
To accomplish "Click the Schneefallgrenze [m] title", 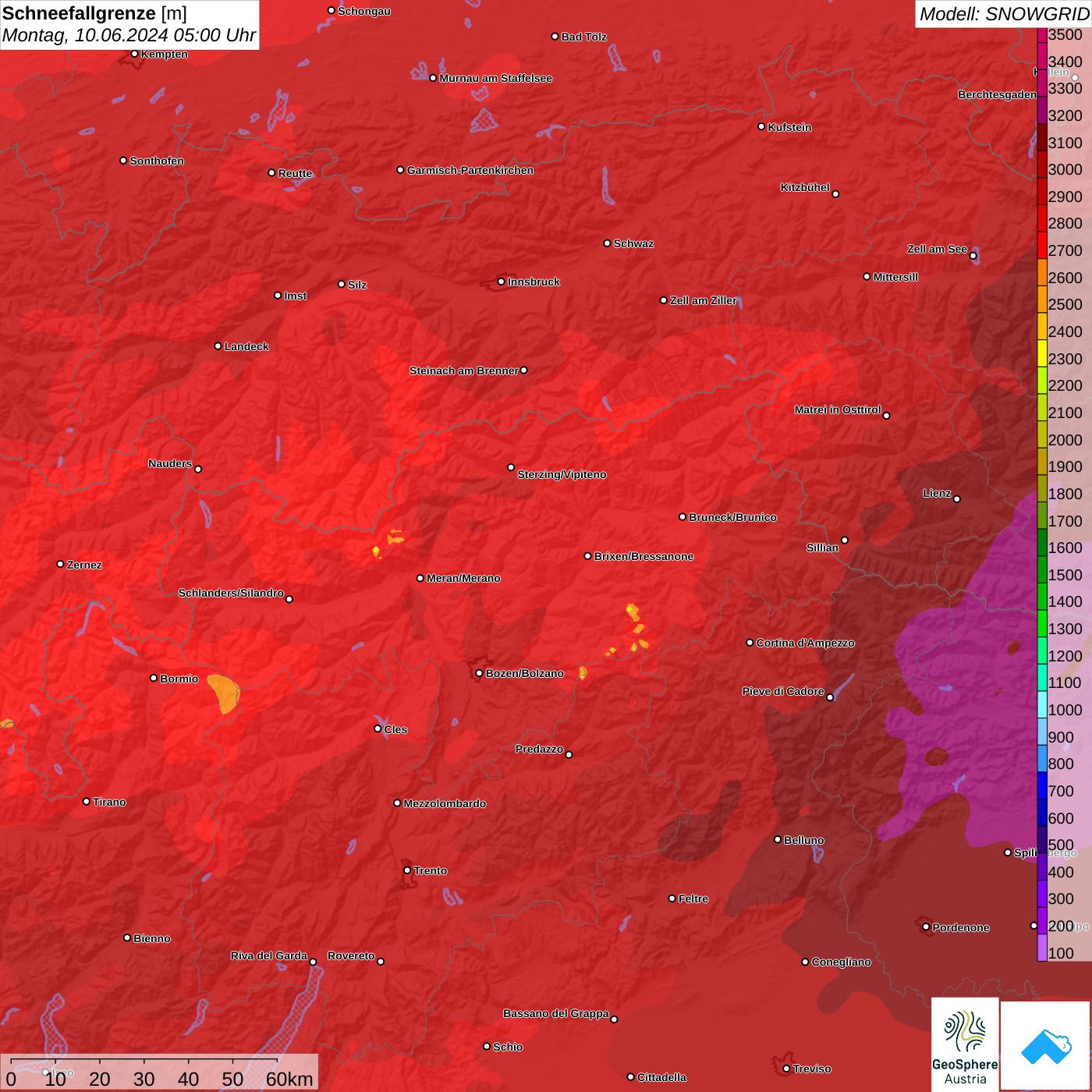I will click(x=94, y=13).
